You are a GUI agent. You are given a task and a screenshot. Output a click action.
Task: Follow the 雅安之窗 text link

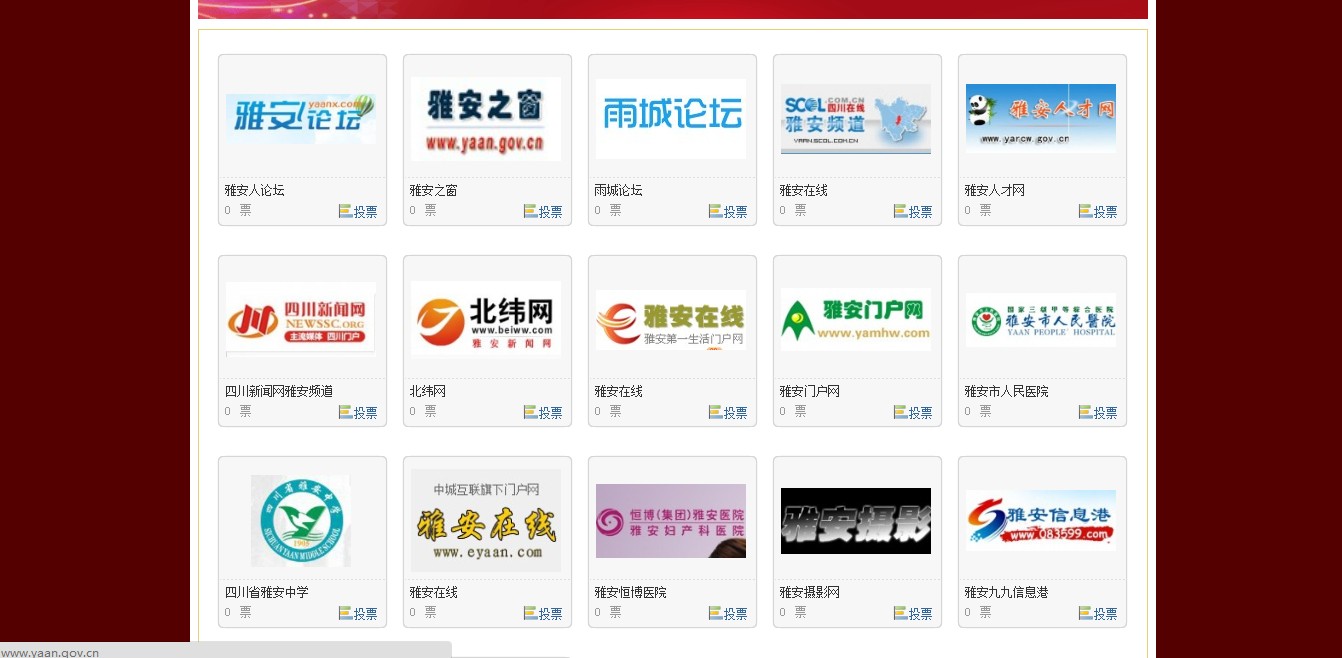[433, 190]
